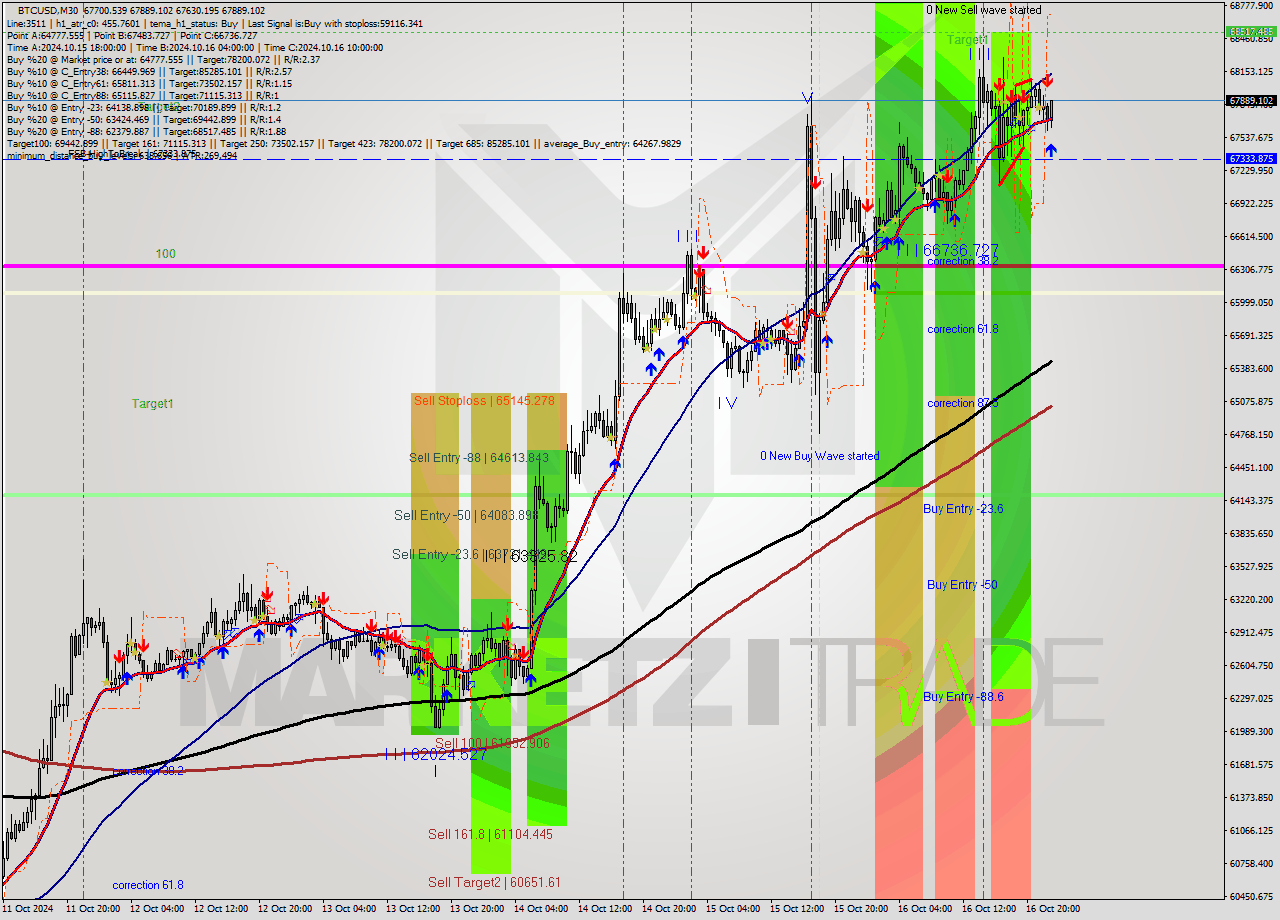Click 'correction 61.8' label in bottom-left corner

point(148,885)
